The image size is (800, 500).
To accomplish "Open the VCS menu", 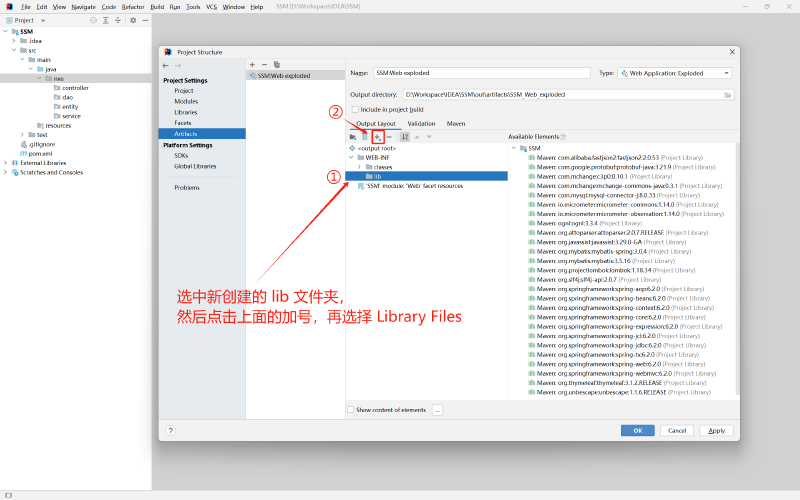I will (x=211, y=7).
